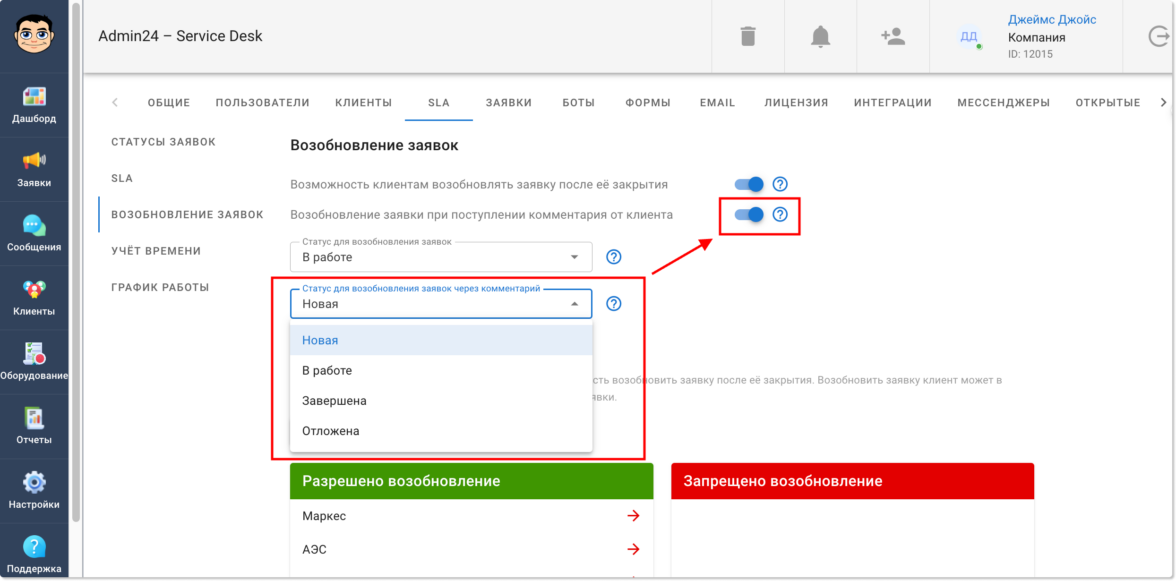Open УЧЁТ ВРЕМЕНИ side section

tap(156, 250)
